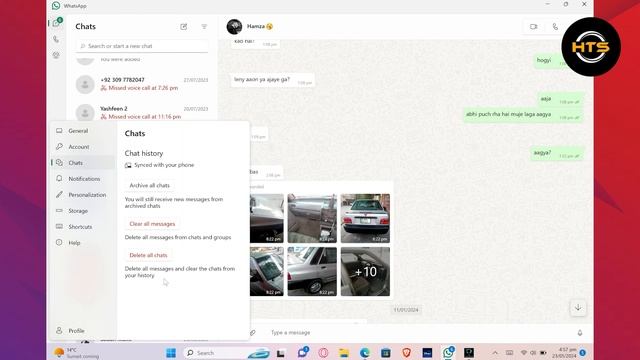Viewport: 640px width, 360px height.
Task: Open the +92 309 7782047 chat
Action: point(142,84)
